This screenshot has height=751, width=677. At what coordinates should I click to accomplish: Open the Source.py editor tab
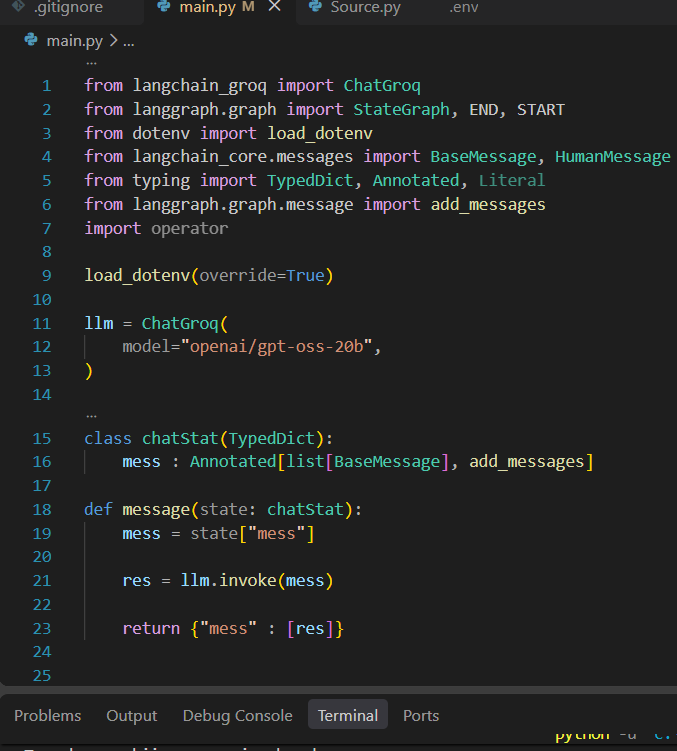tap(365, 7)
